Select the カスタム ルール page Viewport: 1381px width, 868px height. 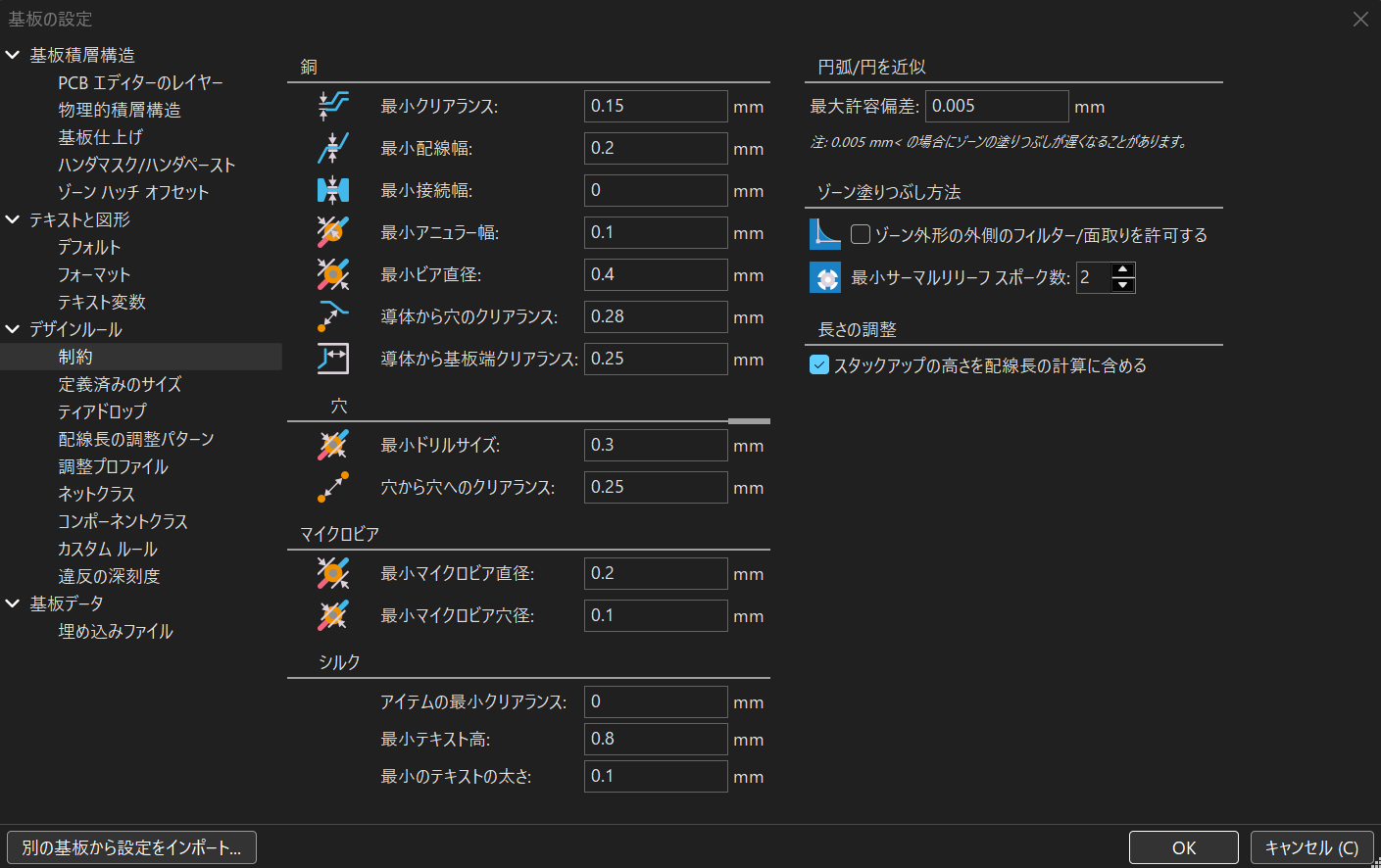(x=108, y=549)
